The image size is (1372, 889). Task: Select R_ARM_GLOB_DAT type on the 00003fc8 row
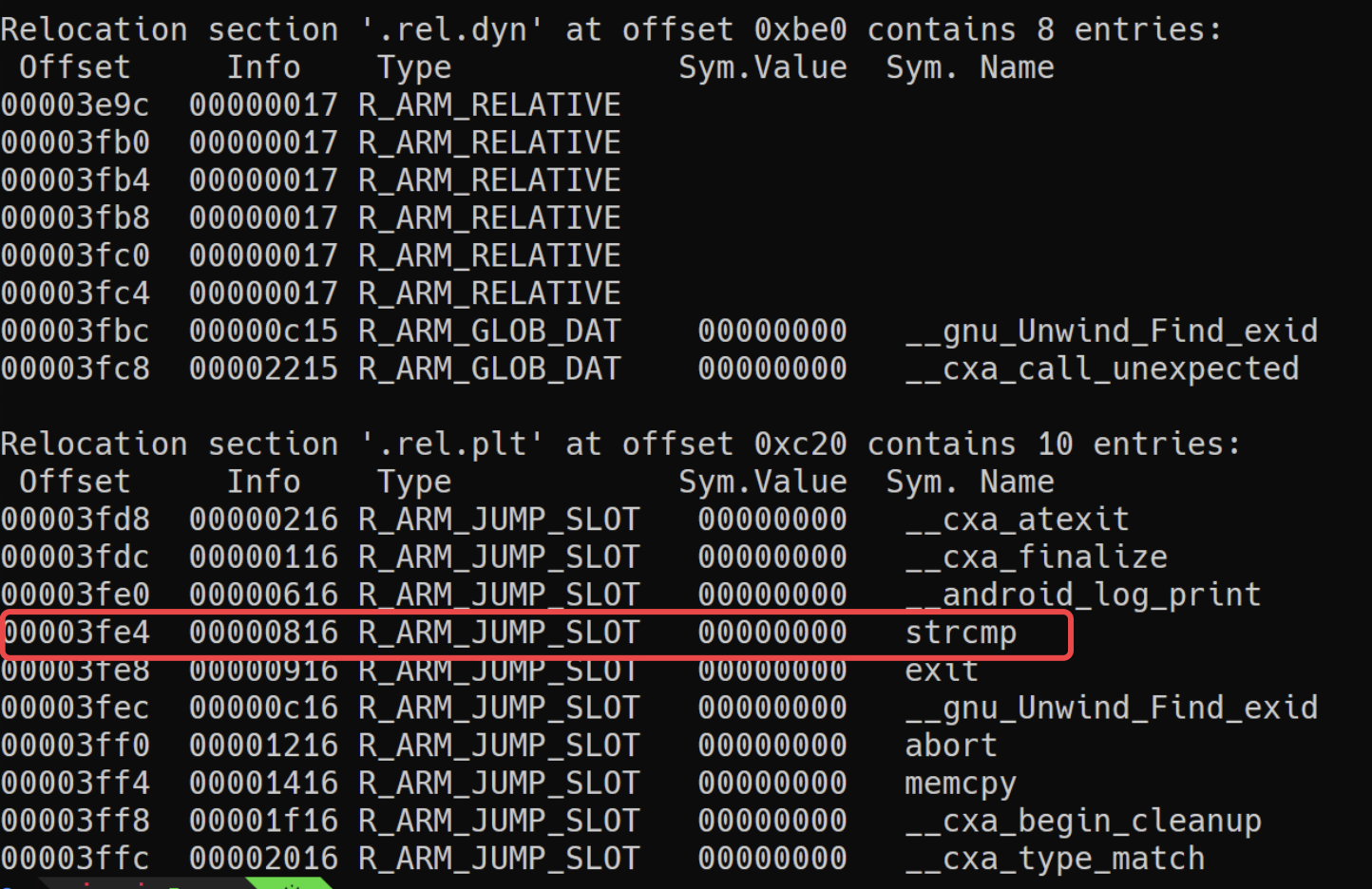click(490, 369)
